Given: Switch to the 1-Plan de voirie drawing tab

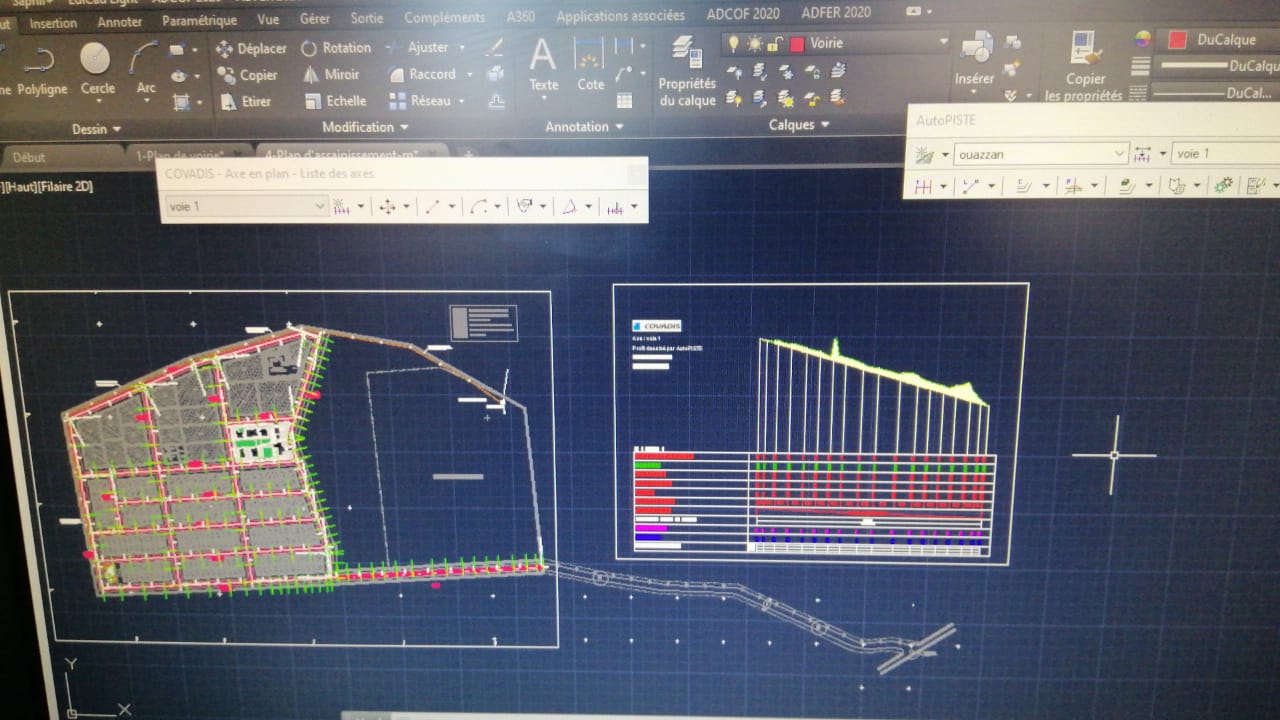Looking at the screenshot, I should click(178, 154).
